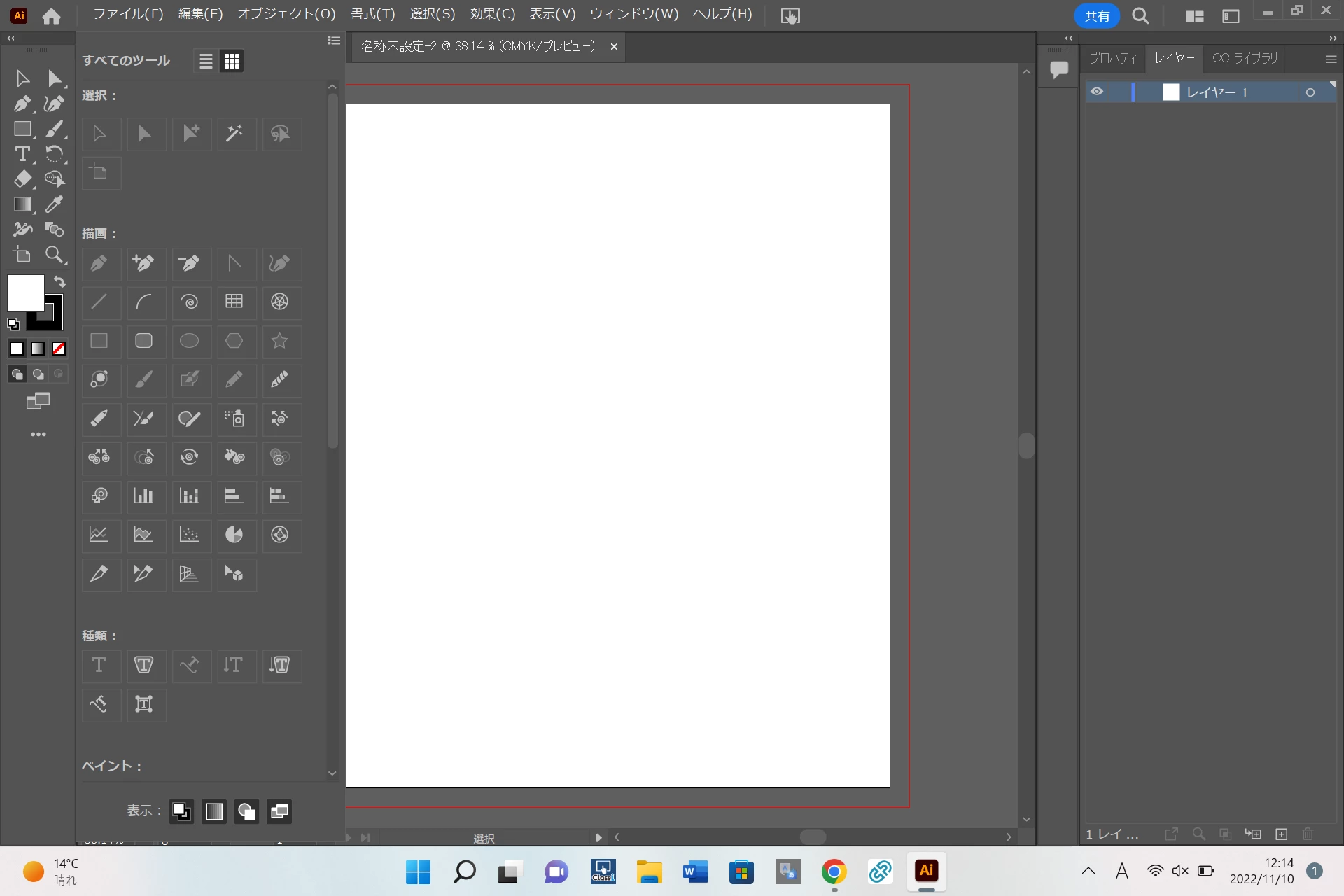Pick the Spiral tool in All Tools panel
1344x896 pixels.
189,302
